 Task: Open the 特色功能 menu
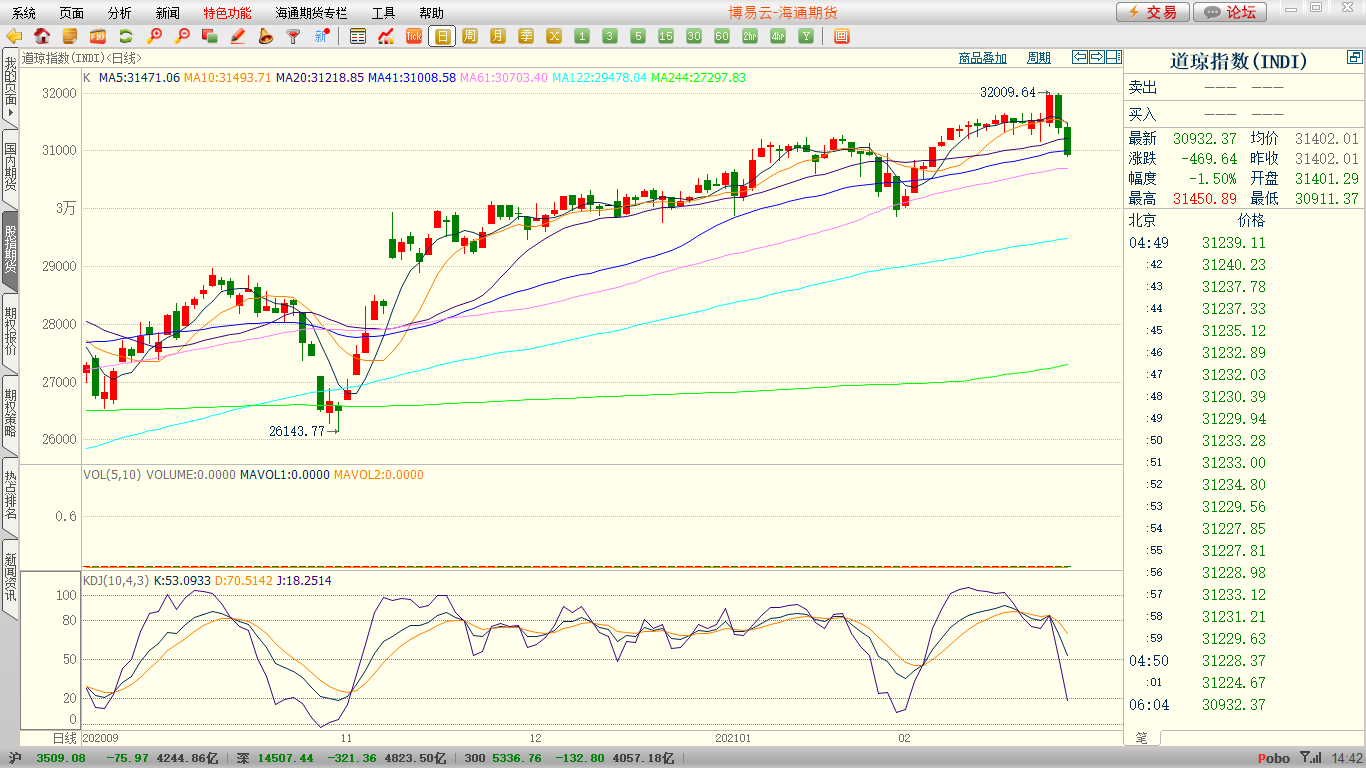pyautogui.click(x=228, y=13)
